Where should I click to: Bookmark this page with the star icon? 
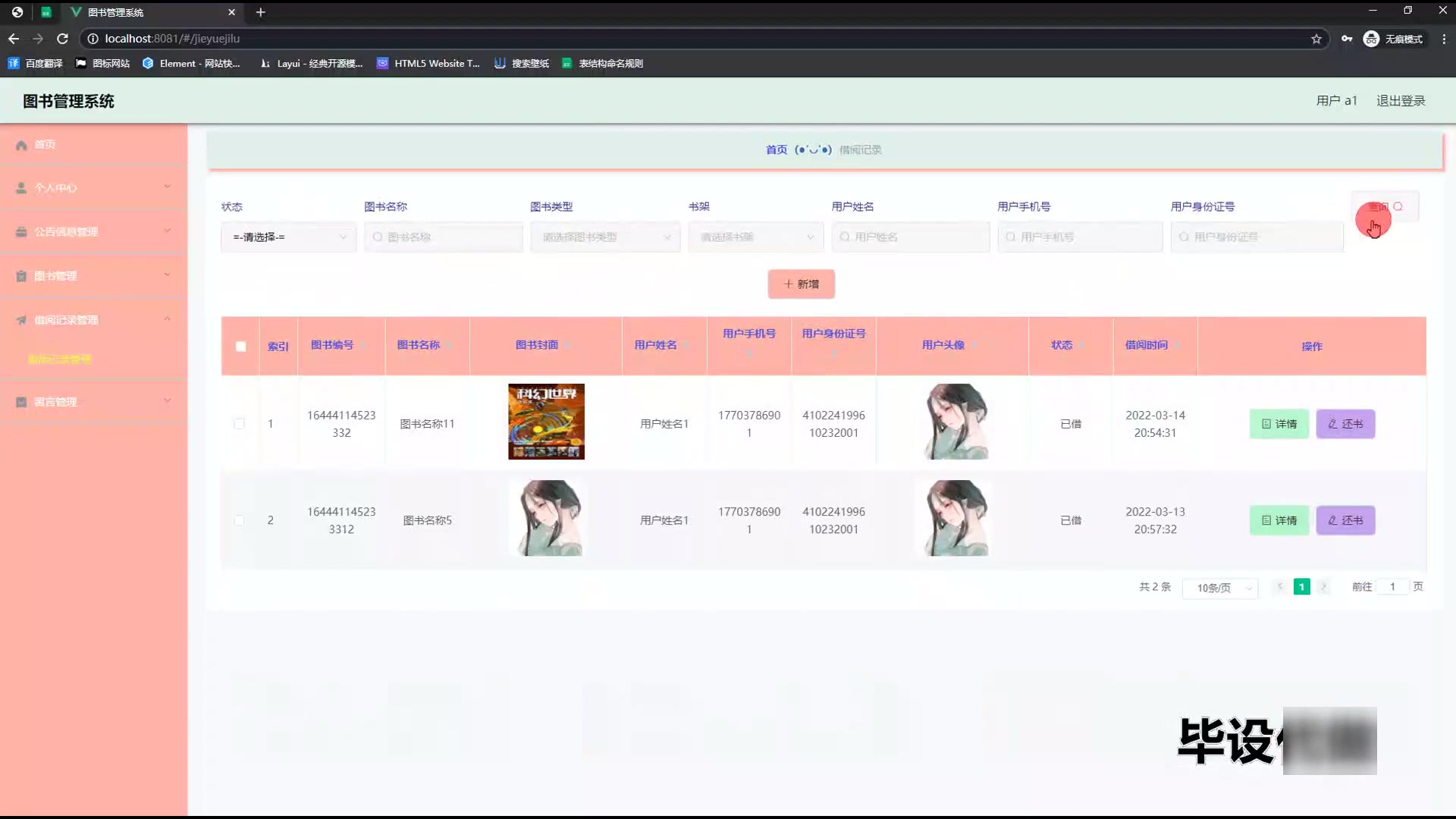1316,39
